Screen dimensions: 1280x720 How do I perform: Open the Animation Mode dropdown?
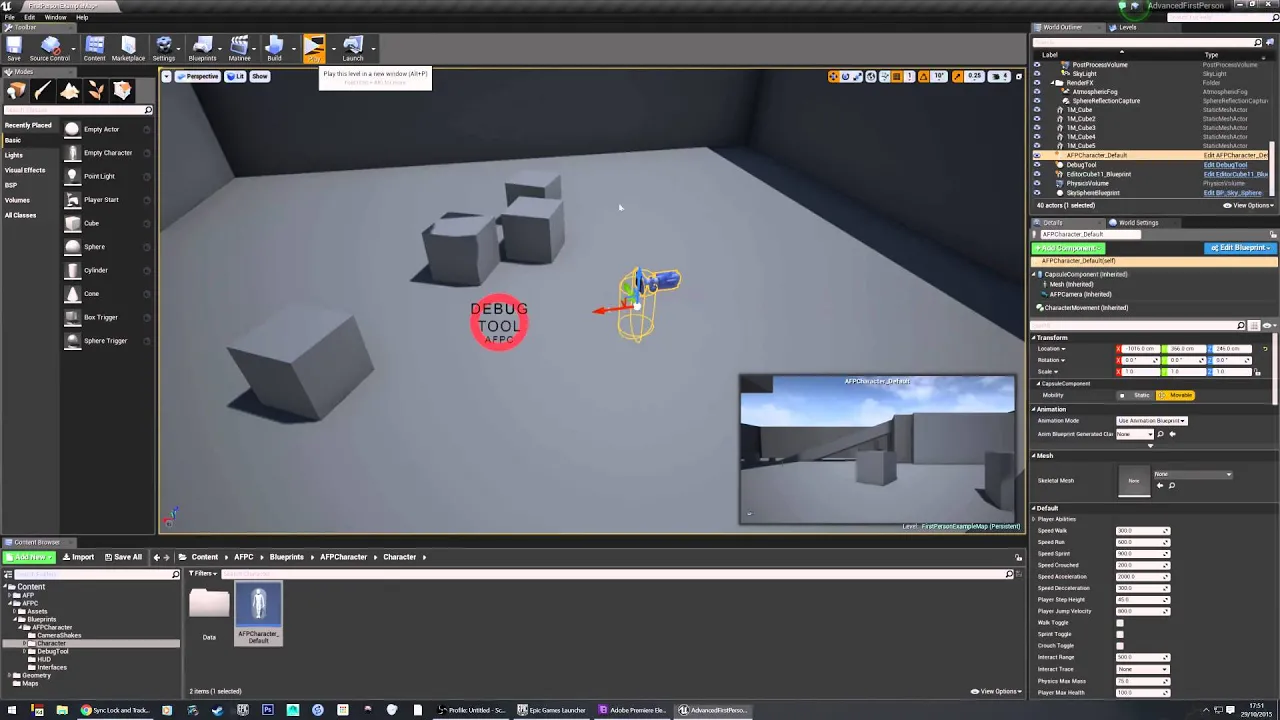click(1152, 421)
